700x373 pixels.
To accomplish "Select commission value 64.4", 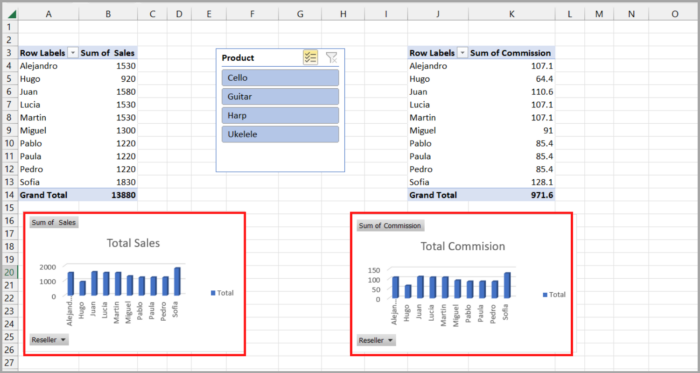I will tap(512, 79).
